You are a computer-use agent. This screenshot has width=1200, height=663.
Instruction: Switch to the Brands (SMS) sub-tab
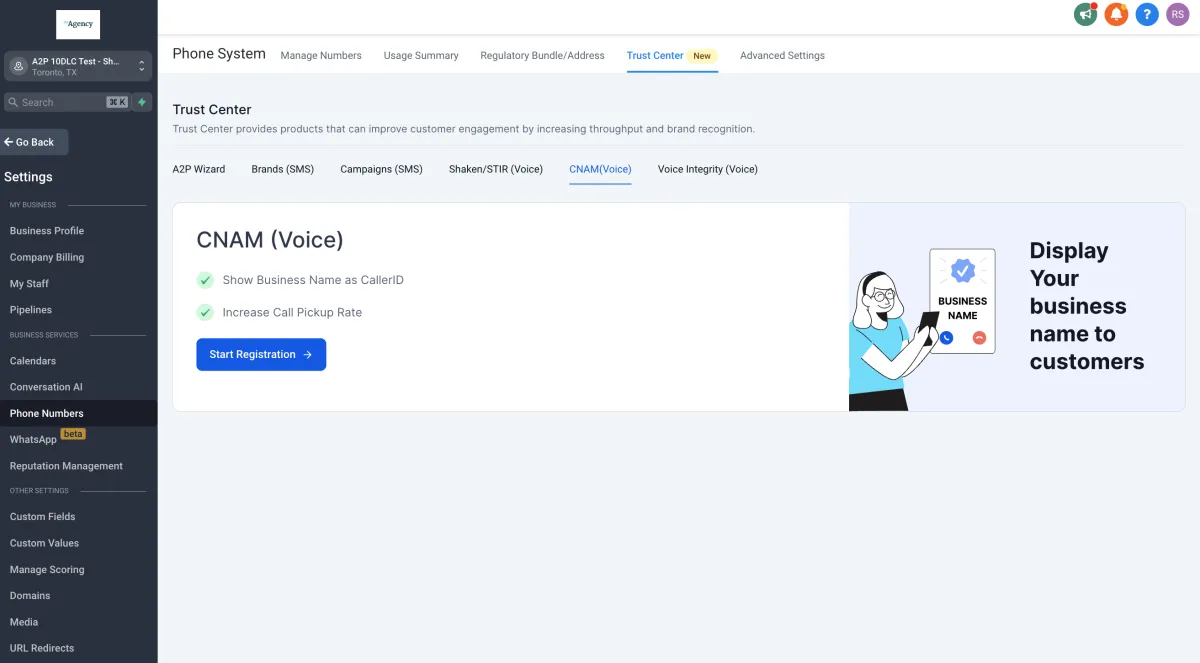click(283, 169)
